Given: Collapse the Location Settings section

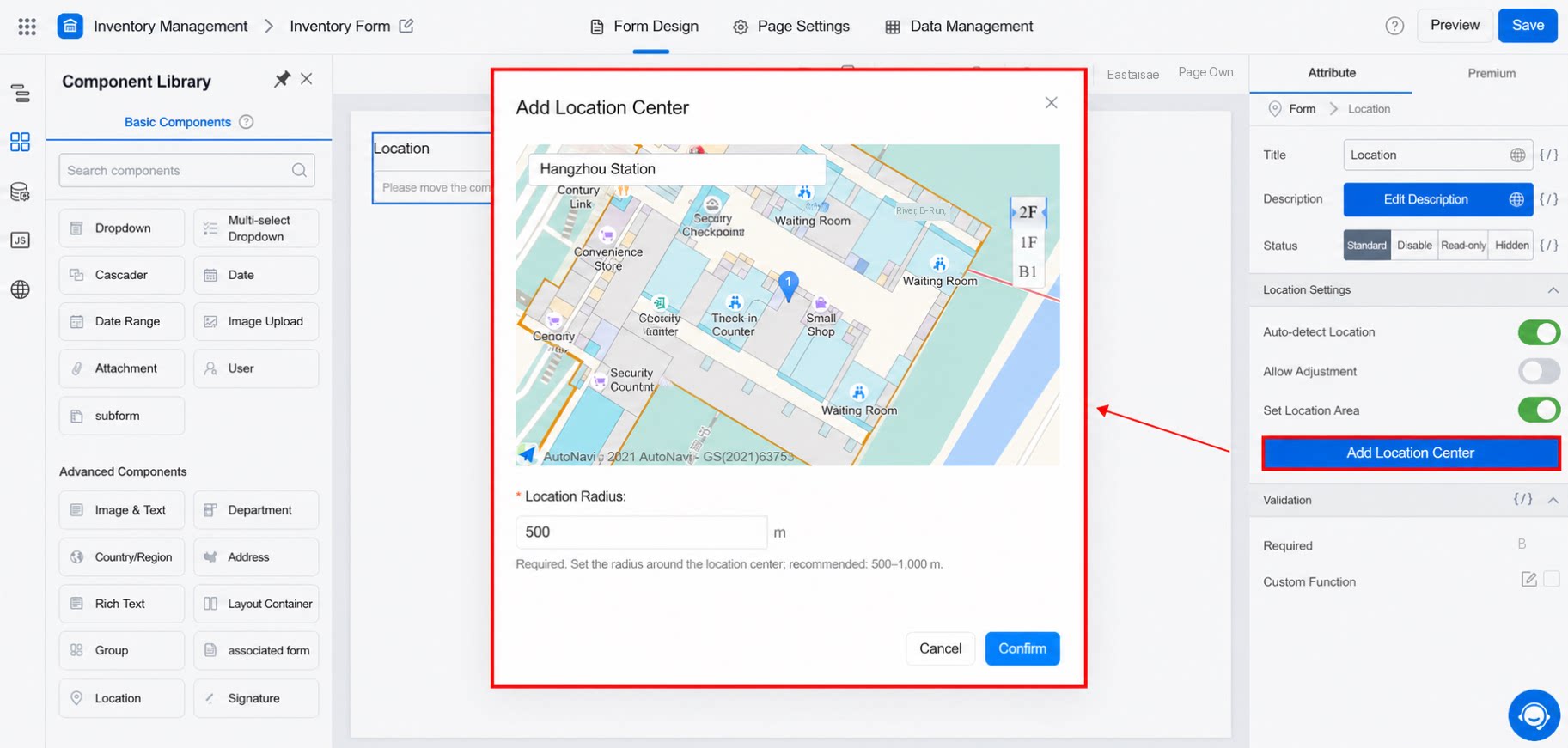Looking at the screenshot, I should [1553, 290].
